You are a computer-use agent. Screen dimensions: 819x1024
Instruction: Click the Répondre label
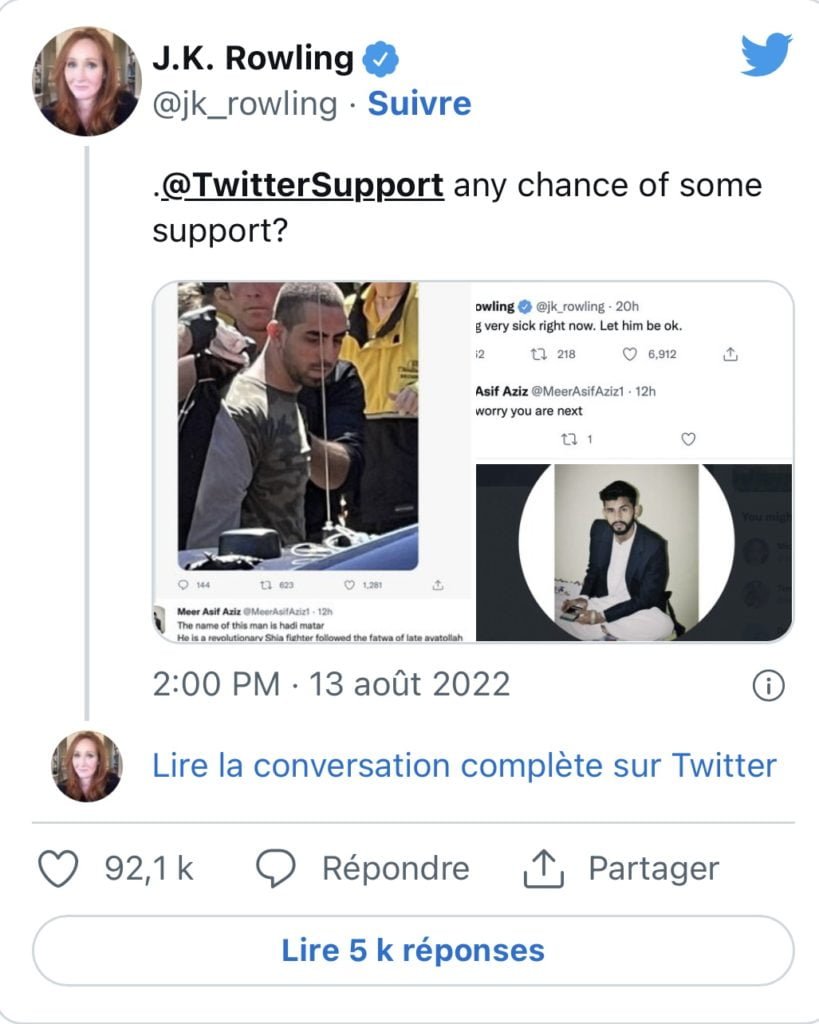395,868
